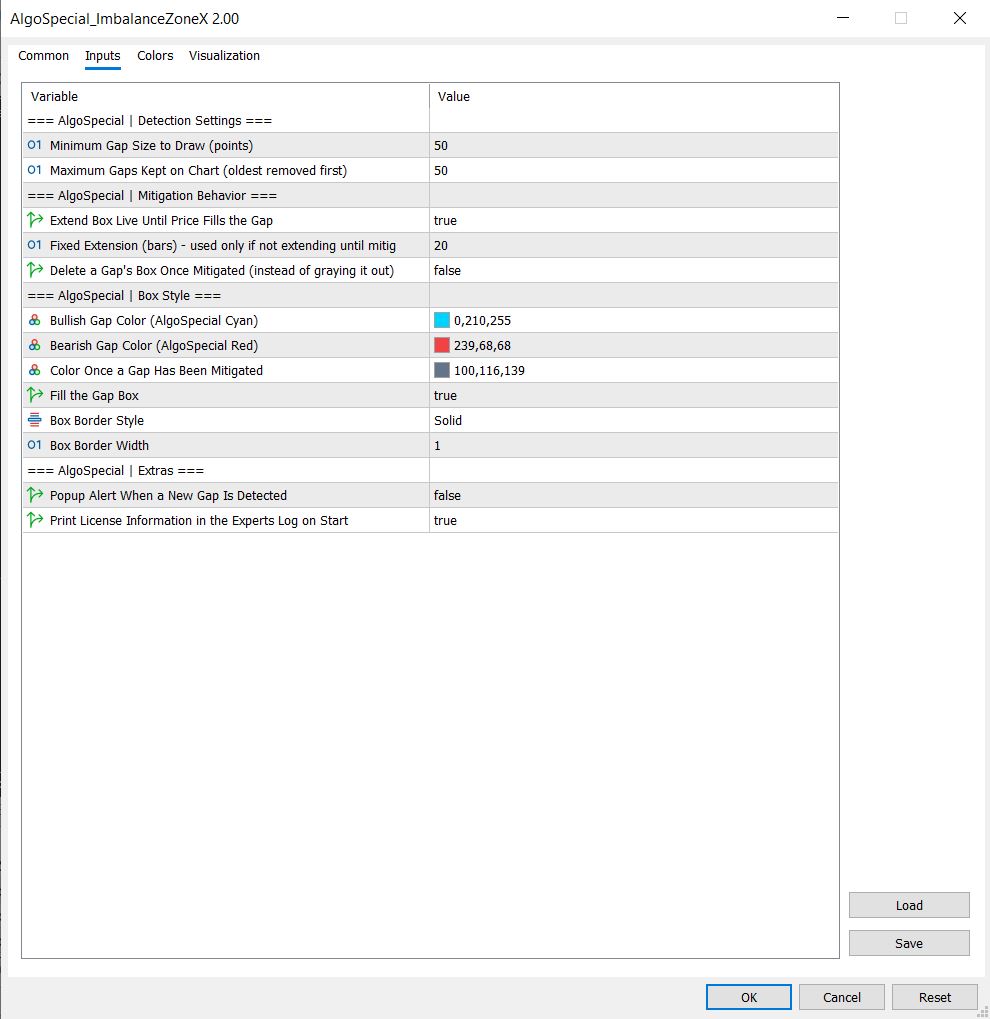Click the Cancel button
Screen dimensions: 990x1019
[x=842, y=997]
